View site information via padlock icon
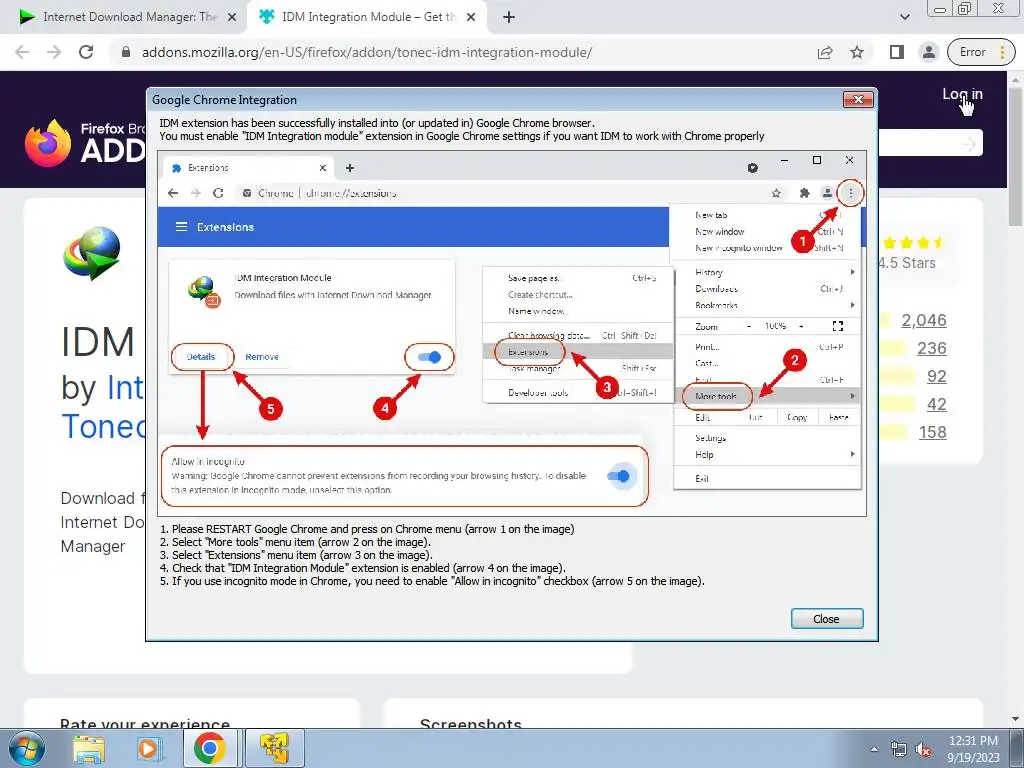The width and height of the screenshot is (1024, 768). point(126,52)
